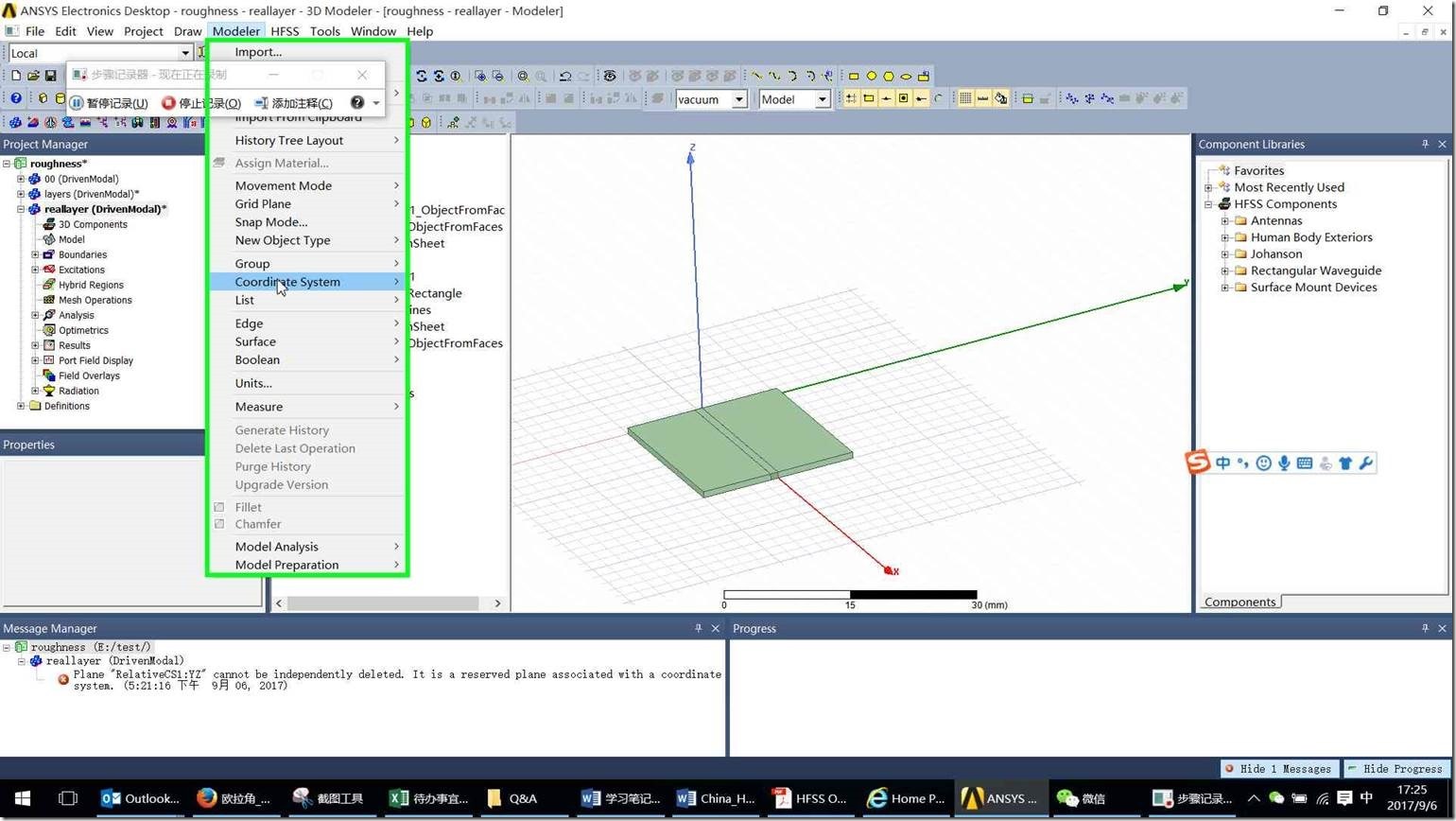Select the Draw Ellipse tool

906,76
